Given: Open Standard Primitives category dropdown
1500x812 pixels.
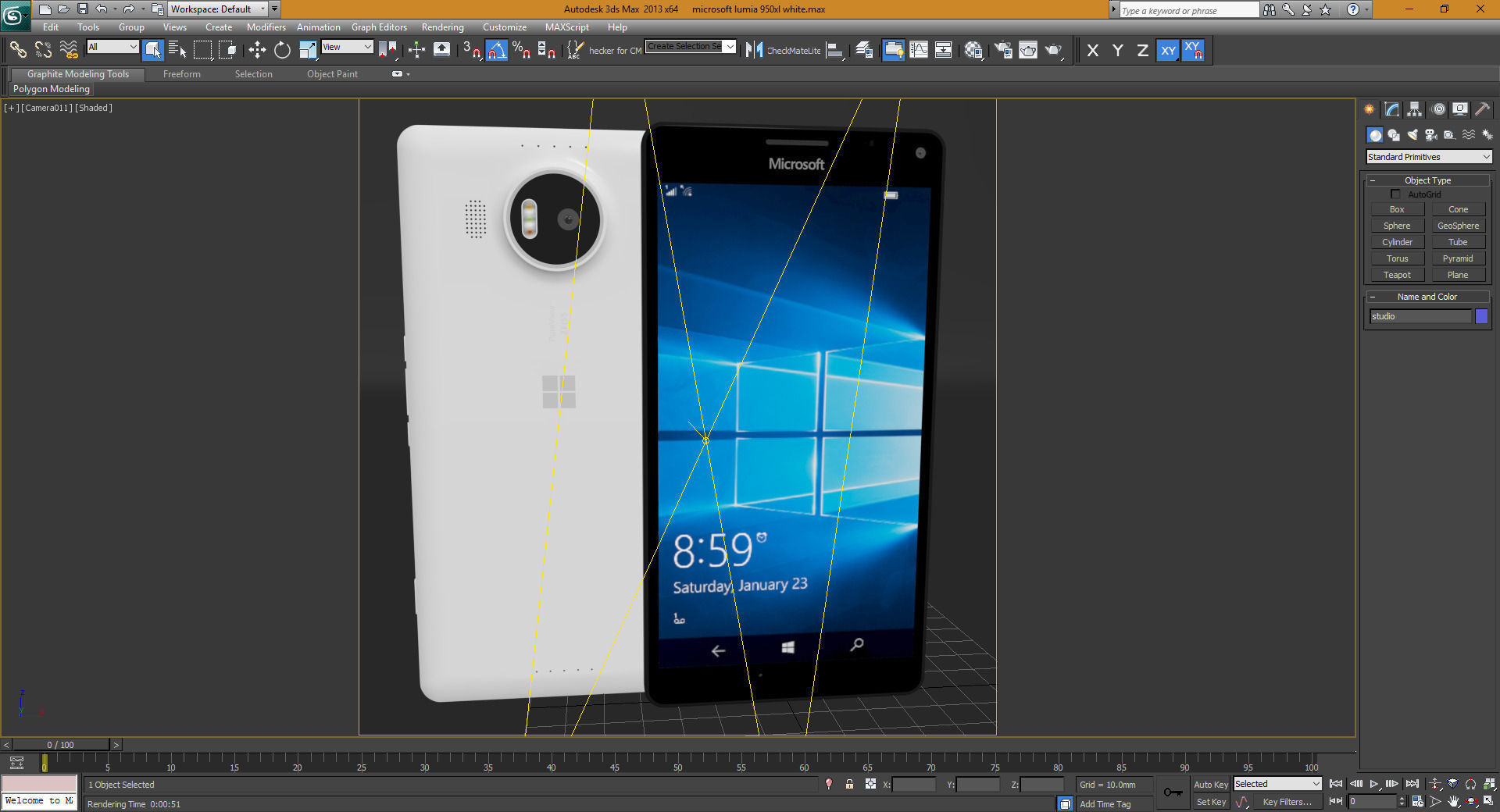Looking at the screenshot, I should [1429, 157].
